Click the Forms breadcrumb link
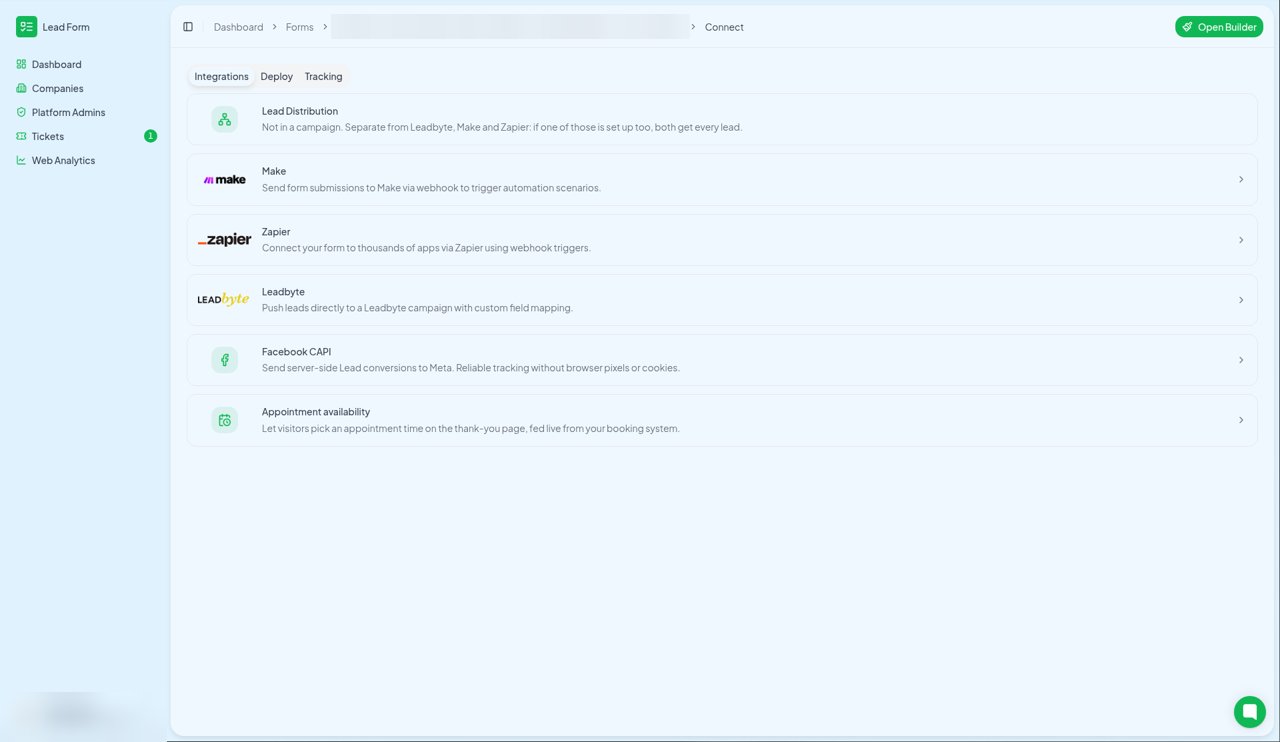This screenshot has width=1280, height=742. (299, 27)
